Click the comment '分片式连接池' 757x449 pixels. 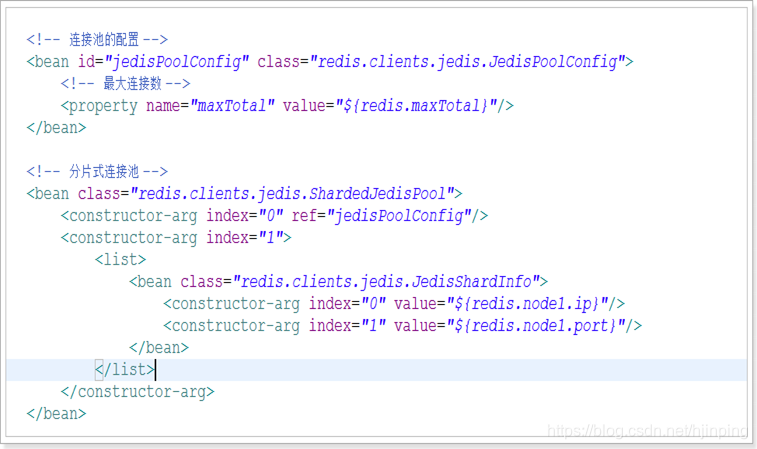104,171
